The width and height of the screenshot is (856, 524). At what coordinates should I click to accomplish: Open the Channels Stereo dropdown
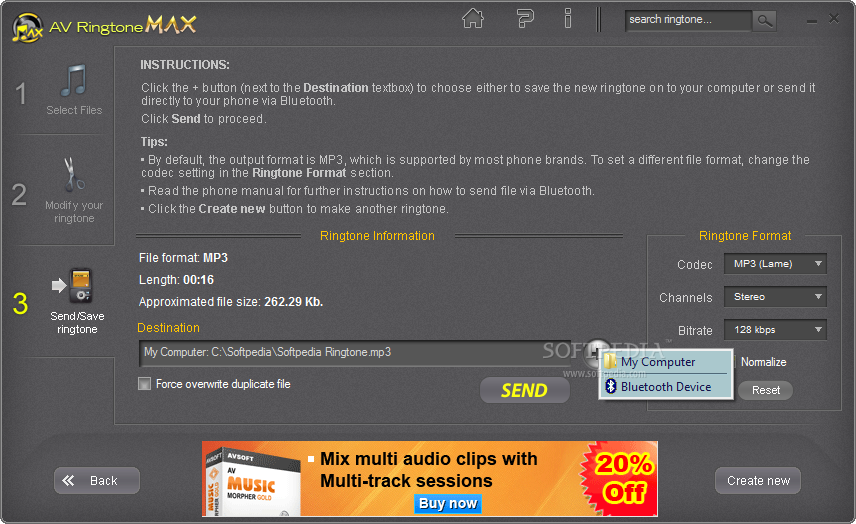775,297
